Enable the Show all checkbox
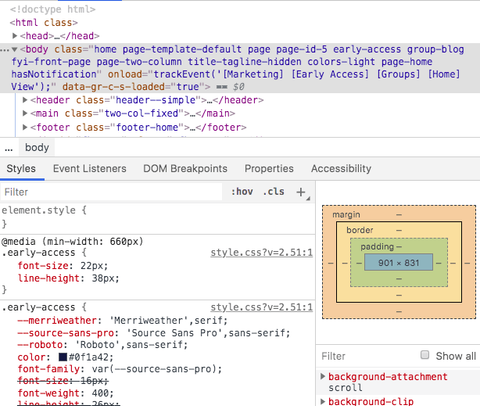This screenshot has height=406, width=480. [425, 355]
